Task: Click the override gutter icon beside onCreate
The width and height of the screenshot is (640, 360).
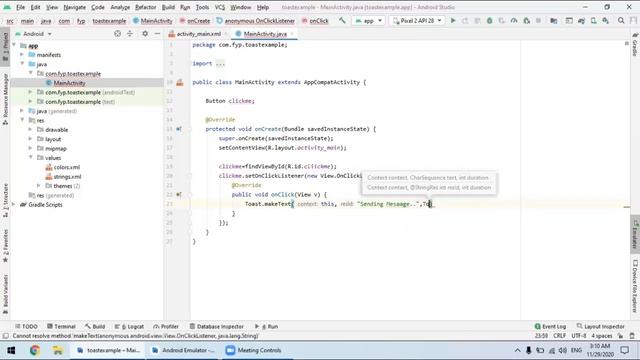Action: (x=179, y=129)
